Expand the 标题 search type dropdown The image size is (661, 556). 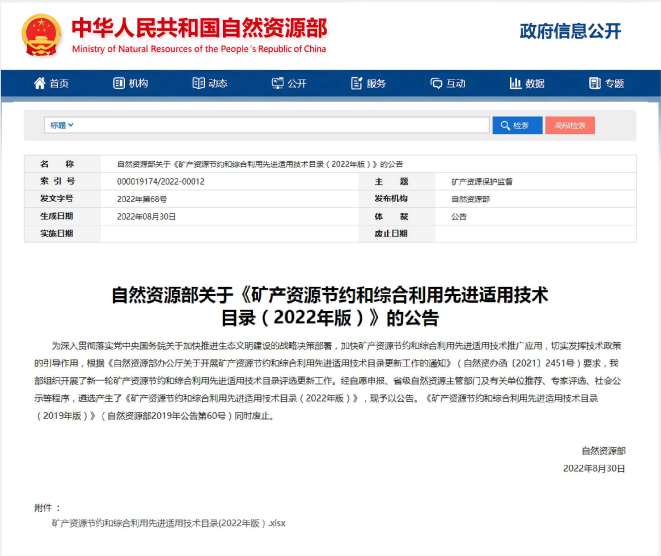click(60, 125)
